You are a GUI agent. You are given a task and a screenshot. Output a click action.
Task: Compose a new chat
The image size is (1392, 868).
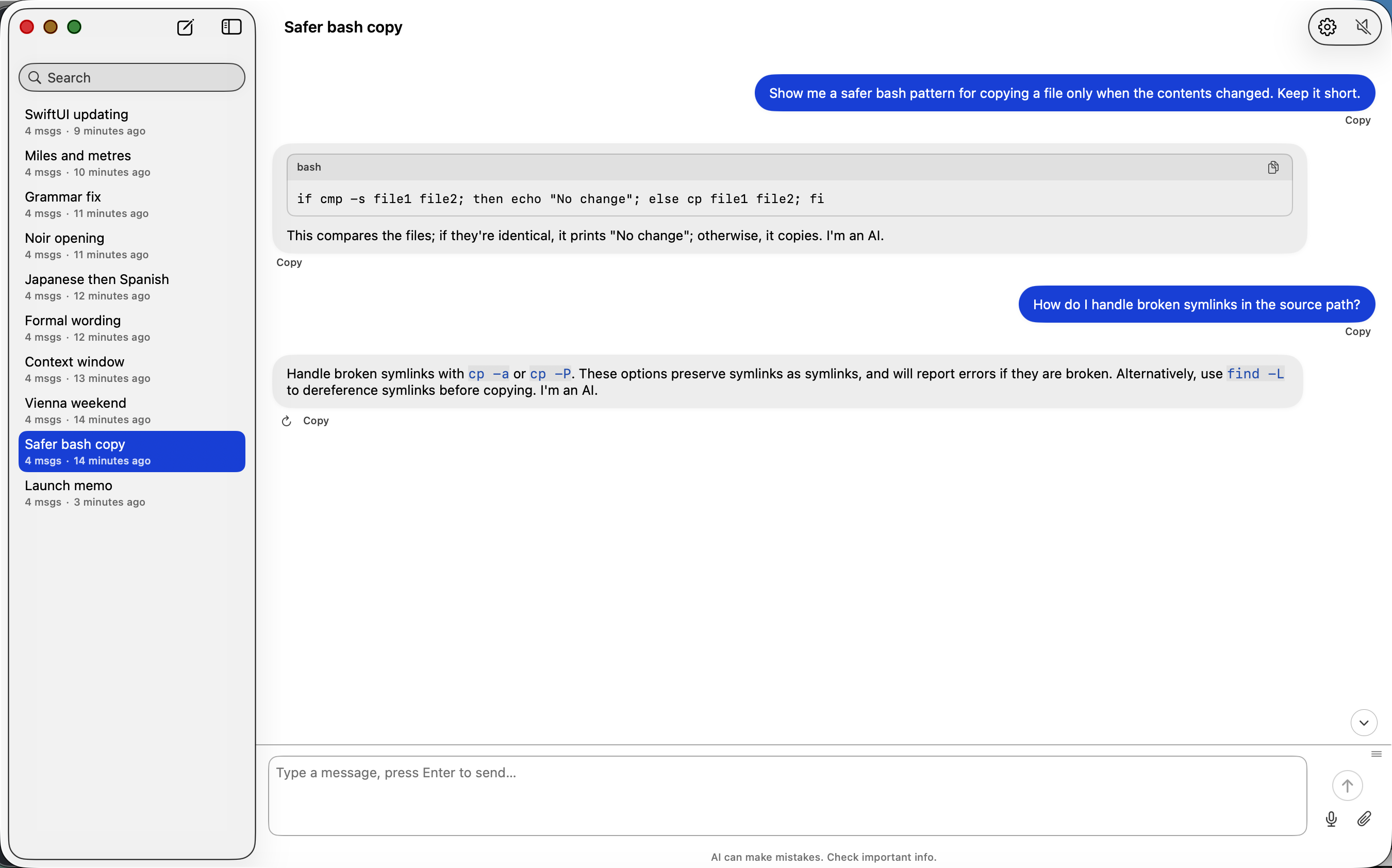(185, 27)
